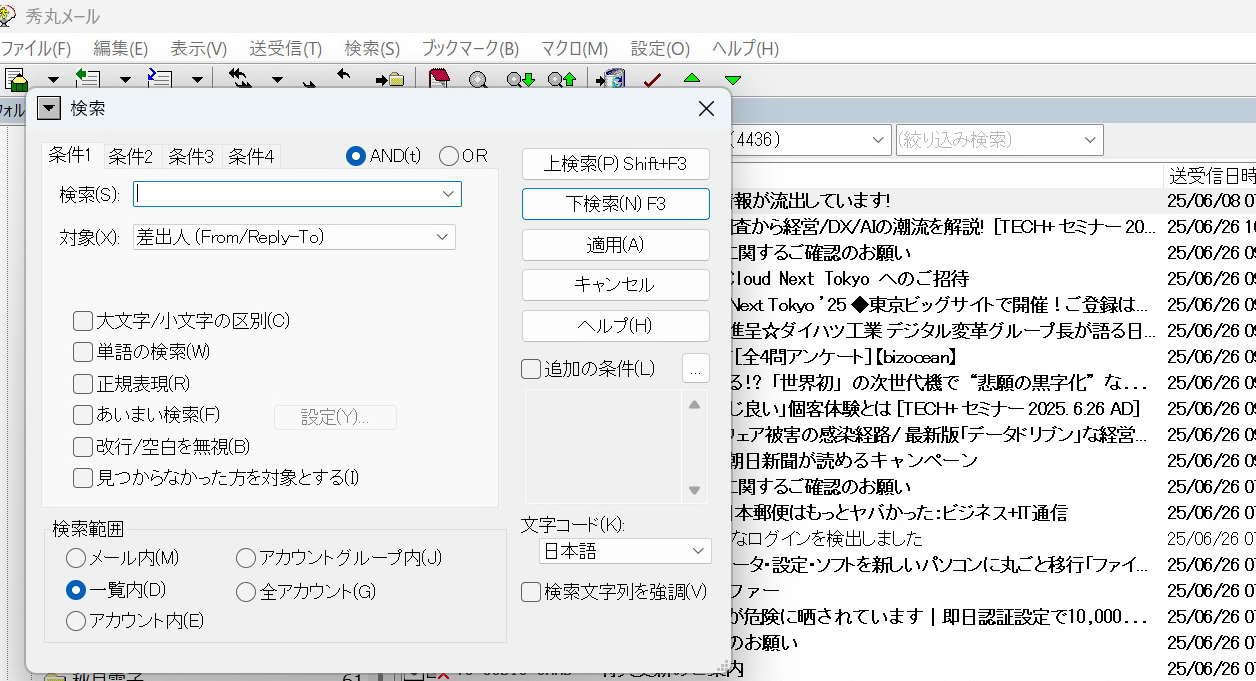Viewport: 1256px width, 681px height.
Task: Enable the 正規表現(R) checkbox
Action: tap(83, 383)
